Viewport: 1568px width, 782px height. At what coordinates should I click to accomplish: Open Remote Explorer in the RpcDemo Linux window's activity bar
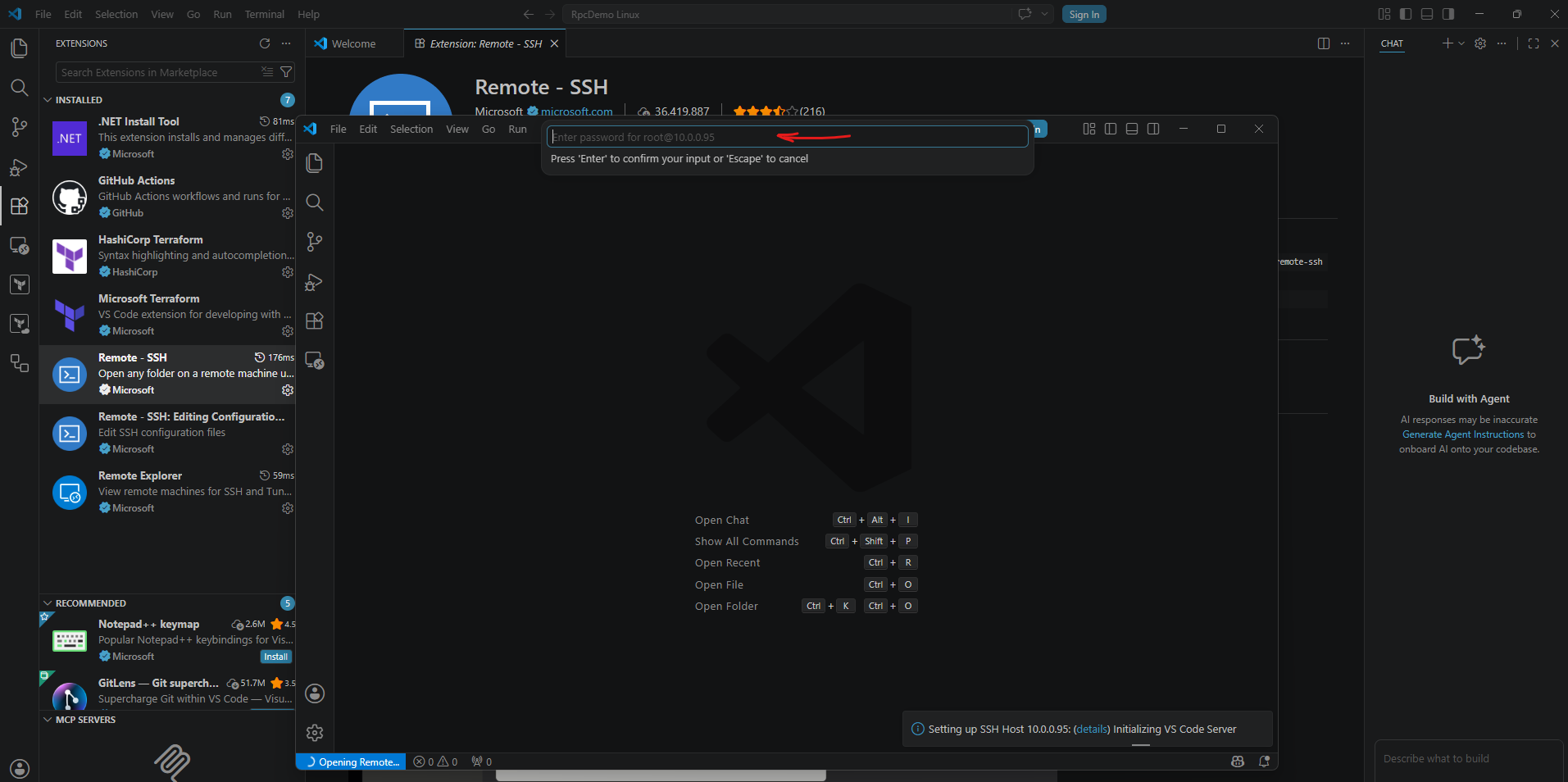(19, 245)
